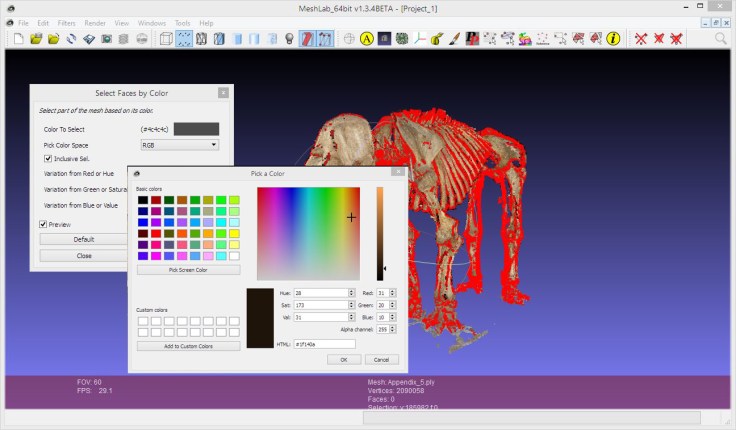
Task: Select the paintbrush tool in toolbar
Action: (x=455, y=39)
